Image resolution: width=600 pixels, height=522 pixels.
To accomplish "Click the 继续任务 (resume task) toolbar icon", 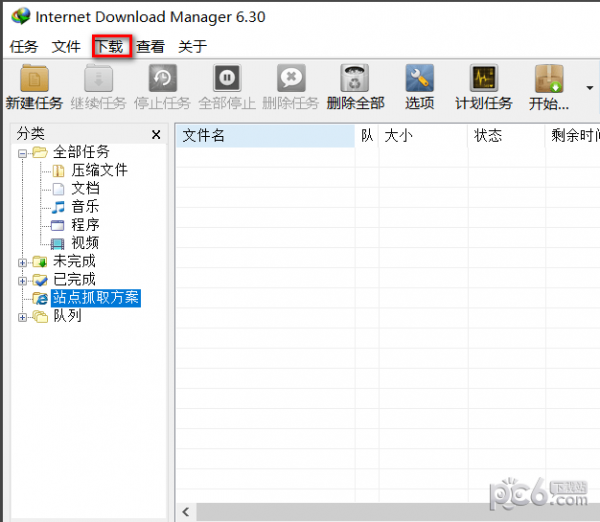I will click(98, 78).
